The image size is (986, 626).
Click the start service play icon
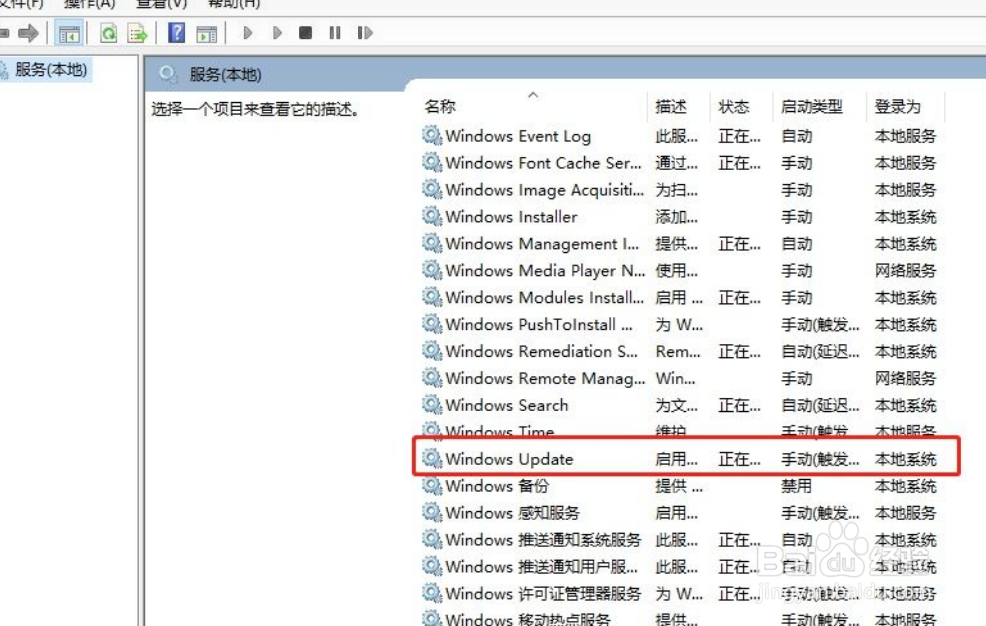point(248,33)
